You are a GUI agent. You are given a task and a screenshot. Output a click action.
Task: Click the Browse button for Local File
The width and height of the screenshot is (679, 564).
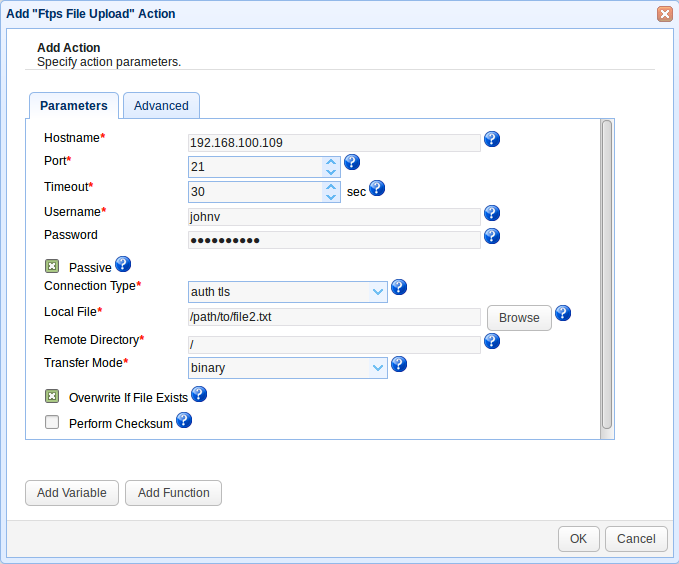(519, 318)
